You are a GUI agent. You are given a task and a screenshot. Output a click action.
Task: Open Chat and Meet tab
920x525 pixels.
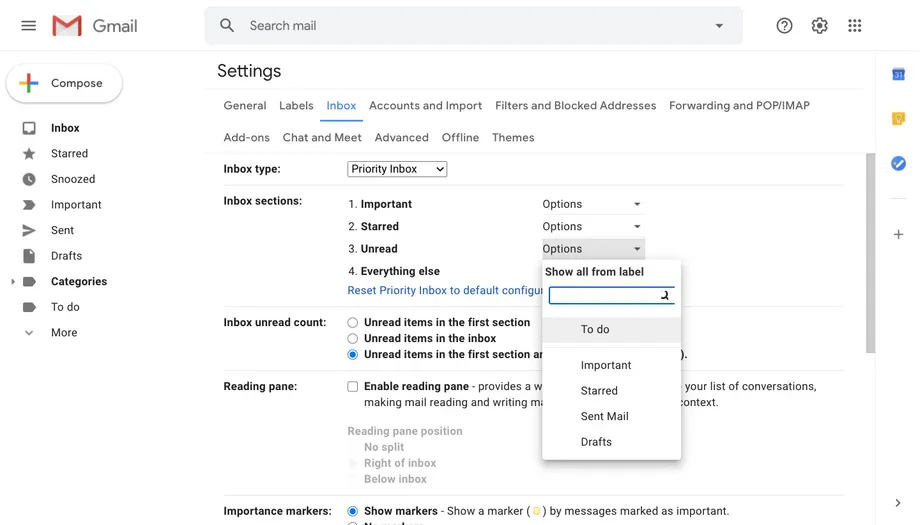tap(322, 137)
